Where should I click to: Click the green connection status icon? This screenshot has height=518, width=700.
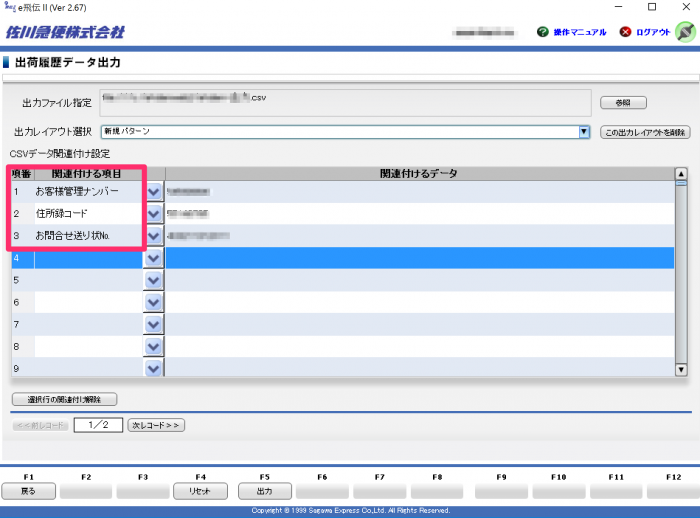click(685, 32)
